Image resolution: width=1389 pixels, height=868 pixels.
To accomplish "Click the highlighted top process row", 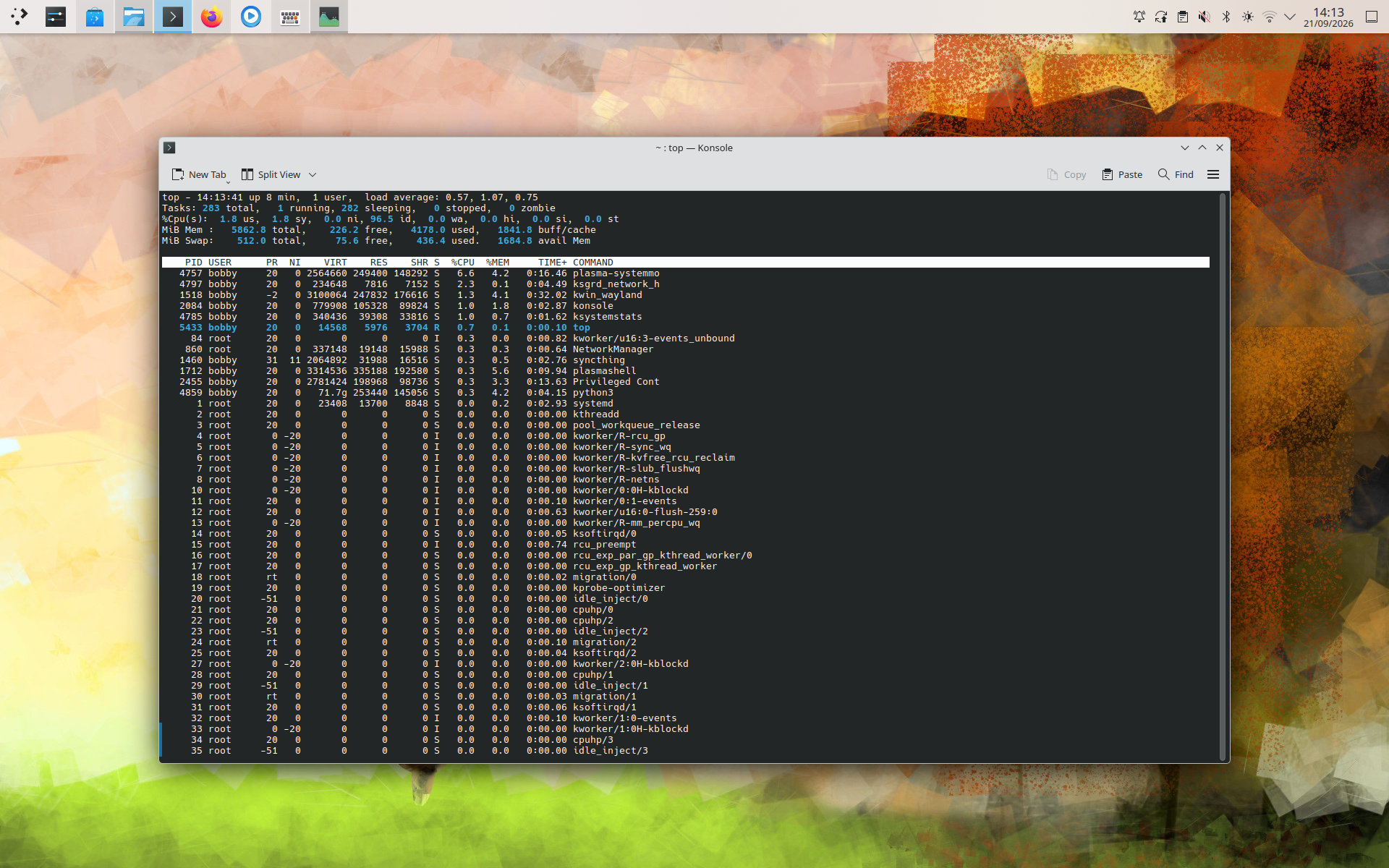I will (686, 328).
